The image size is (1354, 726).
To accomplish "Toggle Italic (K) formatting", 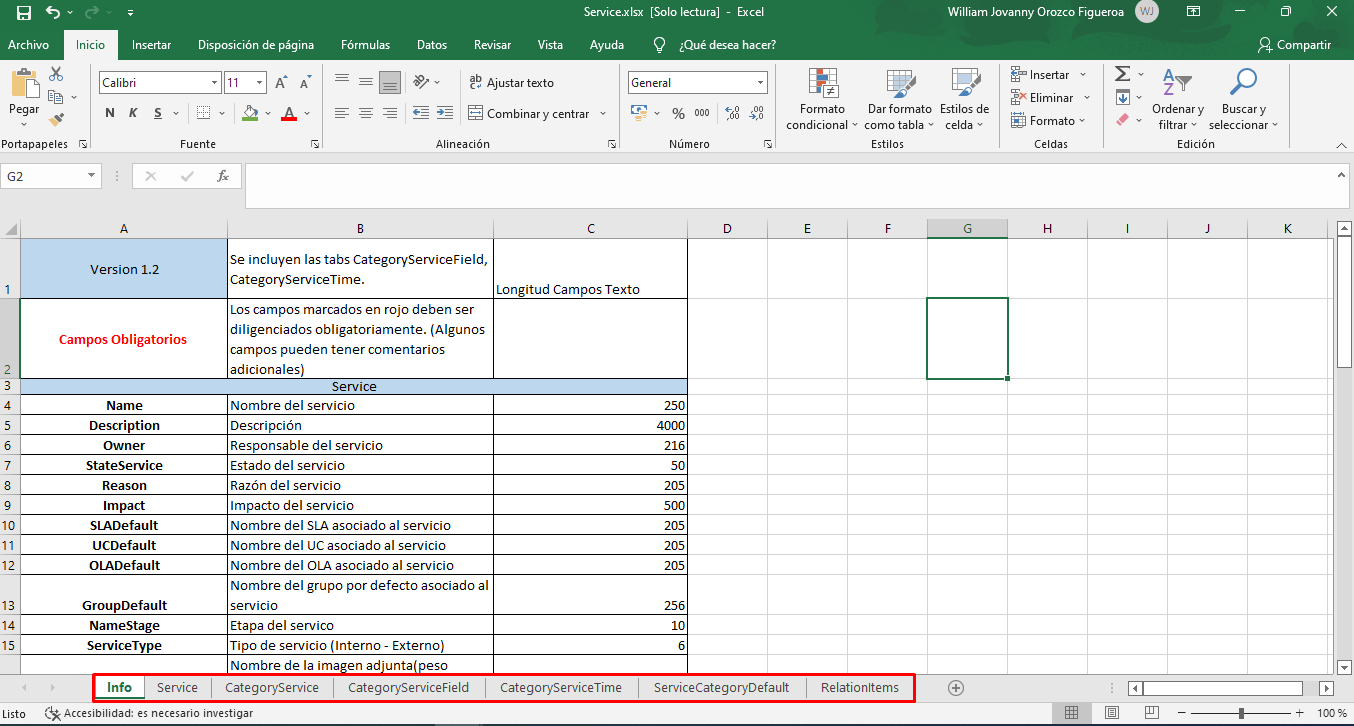I will 134,113.
